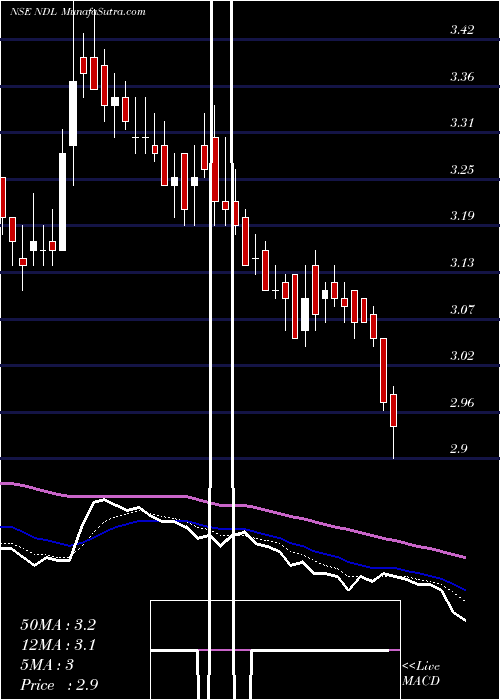Click the 12MA : 3.1 legend entry
Viewport: 500px width, 700px height.
coord(58,645)
